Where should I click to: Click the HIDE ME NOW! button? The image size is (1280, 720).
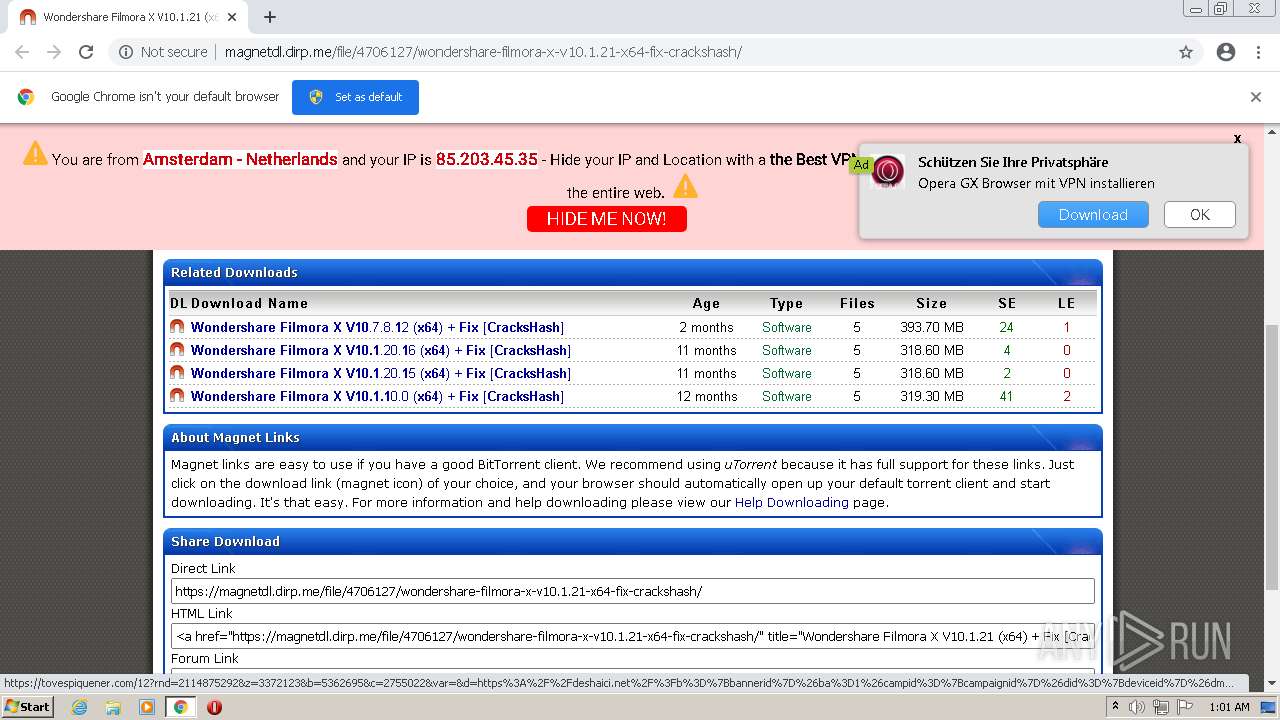pos(607,219)
